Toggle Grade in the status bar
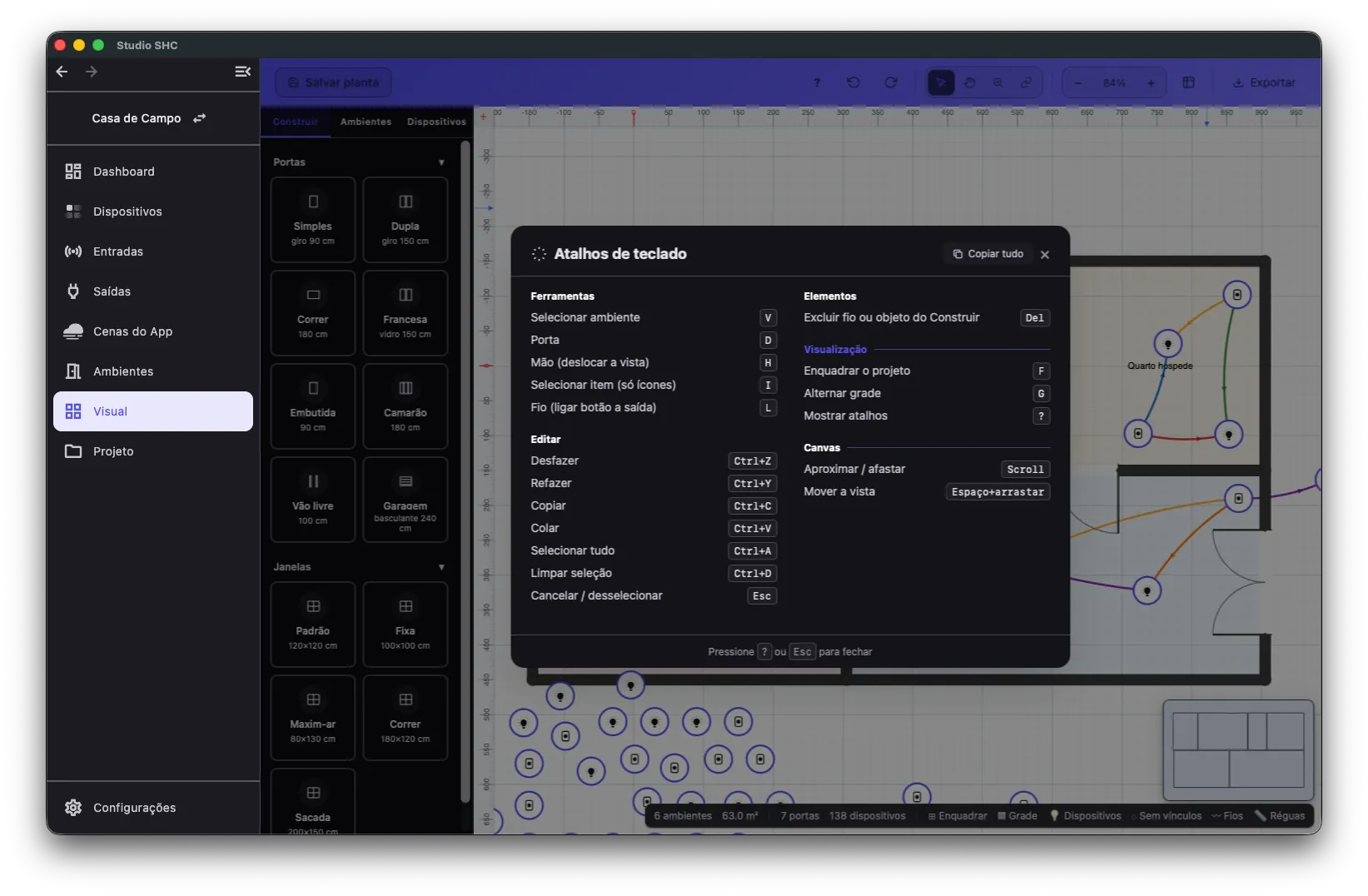This screenshot has height=896, width=1368. pos(1017,816)
